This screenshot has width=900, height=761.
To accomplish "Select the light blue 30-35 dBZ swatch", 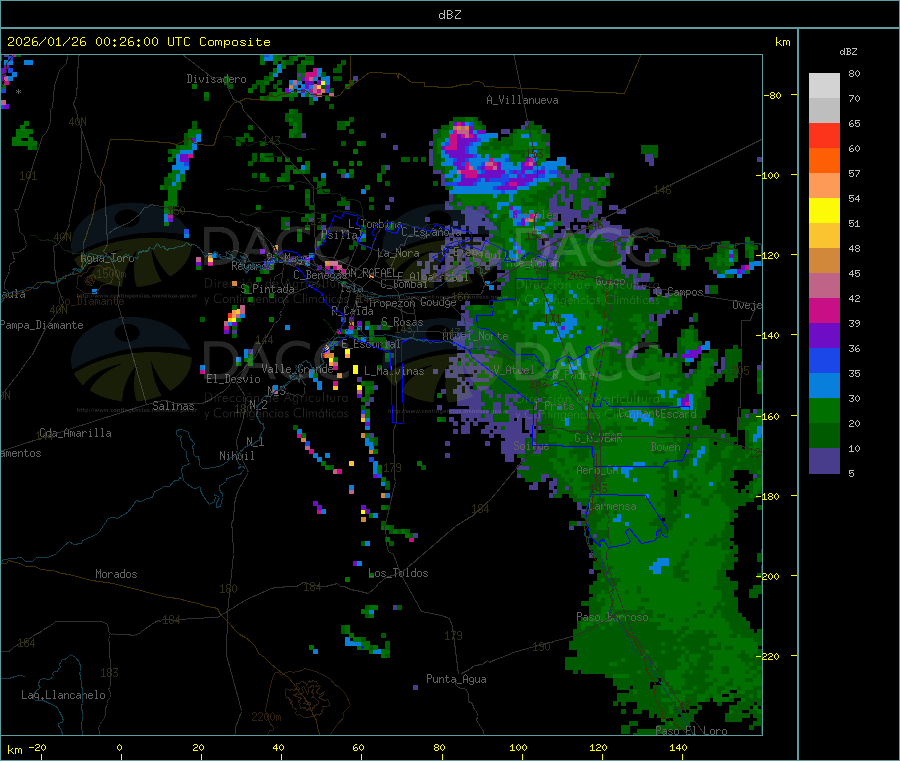I will 824,386.
